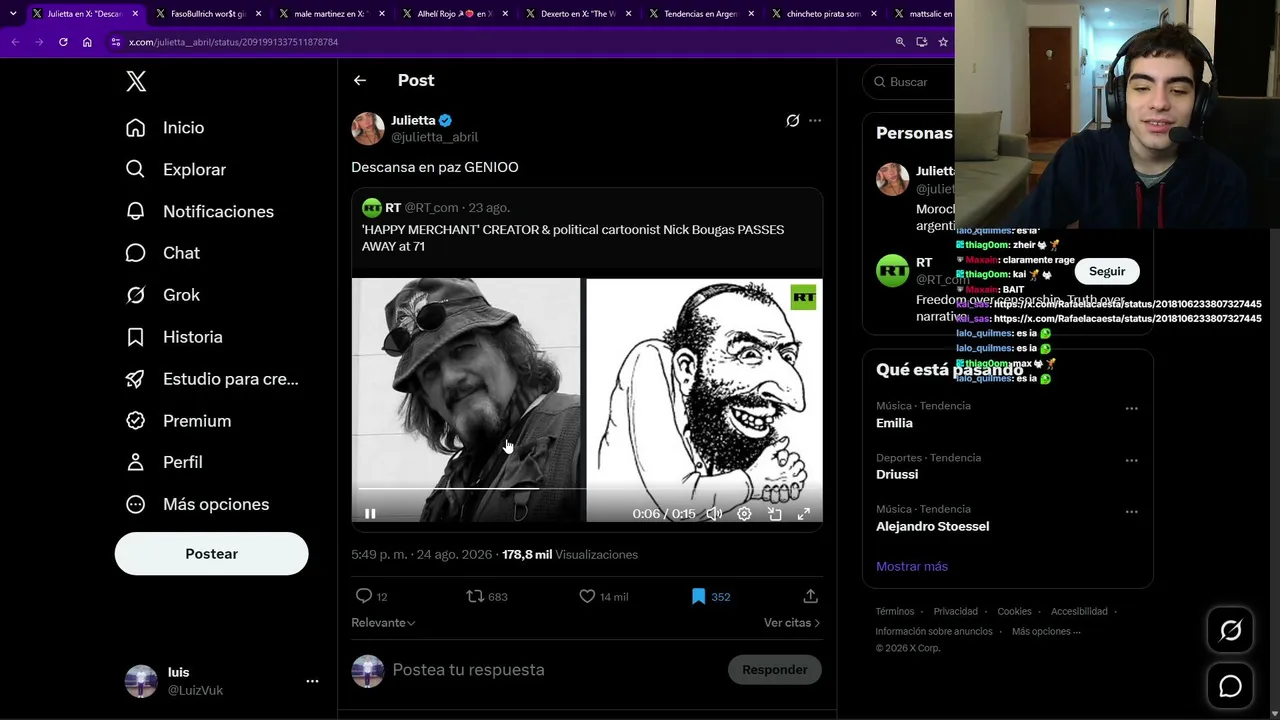This screenshot has width=1280, height=720.
Task: Repost the post with 683 reposts
Action: tap(475, 596)
